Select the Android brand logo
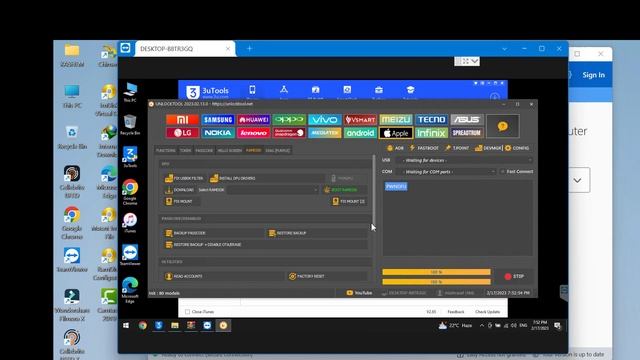Screen dimensions: 640x360 [x=360, y=133]
